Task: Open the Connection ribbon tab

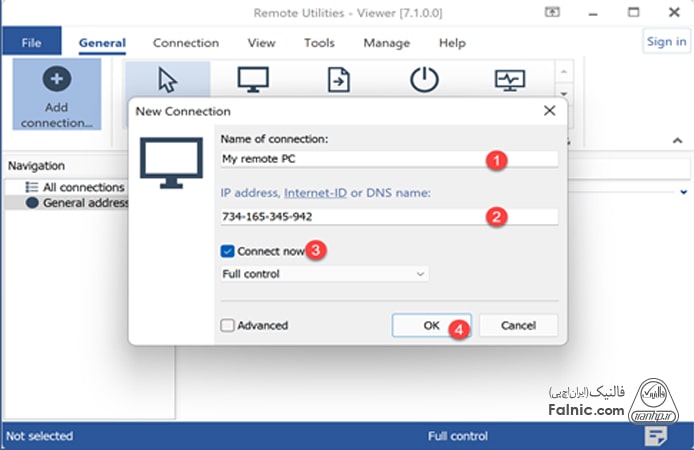Action: (185, 43)
